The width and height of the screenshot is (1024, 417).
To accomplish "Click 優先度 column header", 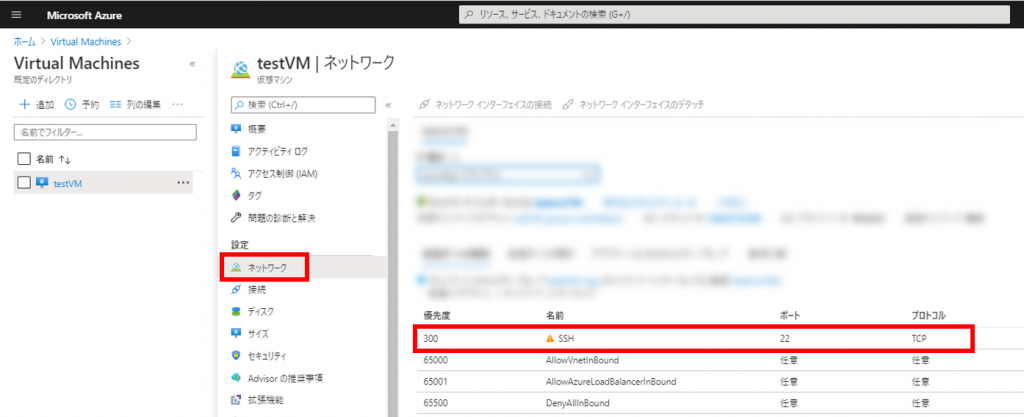I will coord(437,316).
